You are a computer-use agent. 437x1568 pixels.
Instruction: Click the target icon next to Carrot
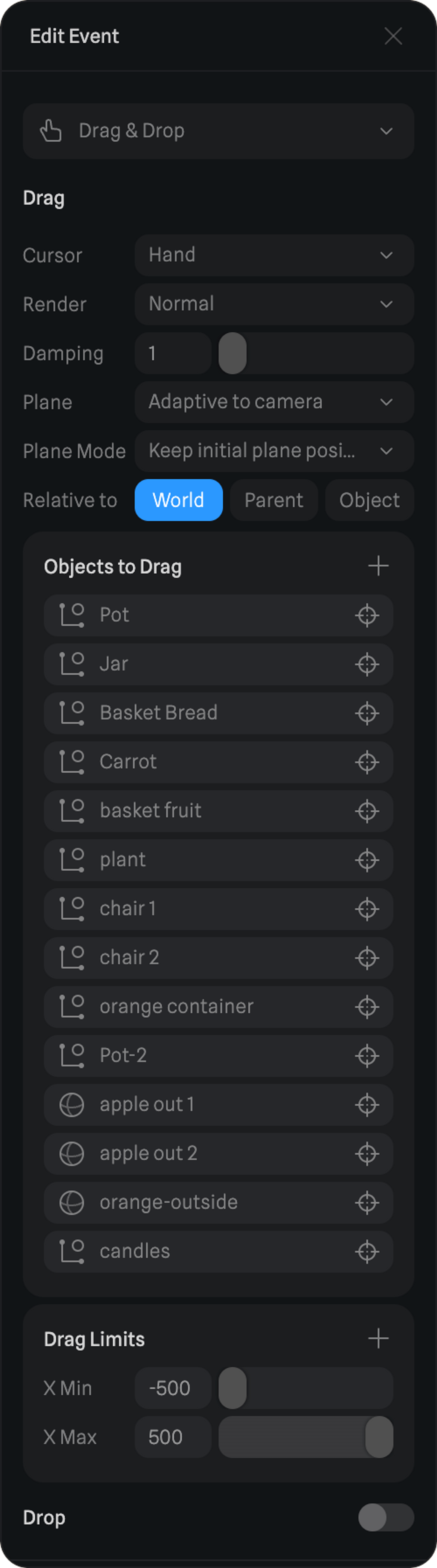click(x=367, y=762)
